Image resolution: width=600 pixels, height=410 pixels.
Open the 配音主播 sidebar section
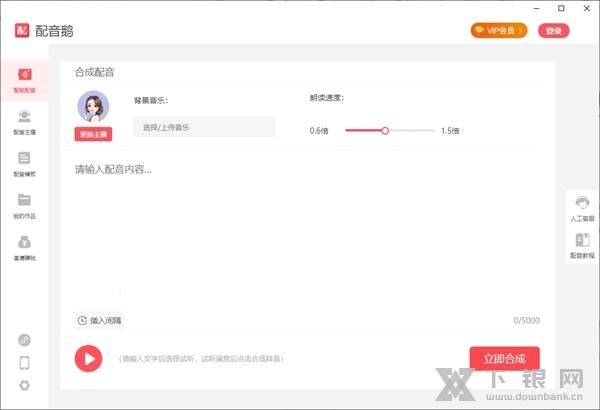(24, 123)
